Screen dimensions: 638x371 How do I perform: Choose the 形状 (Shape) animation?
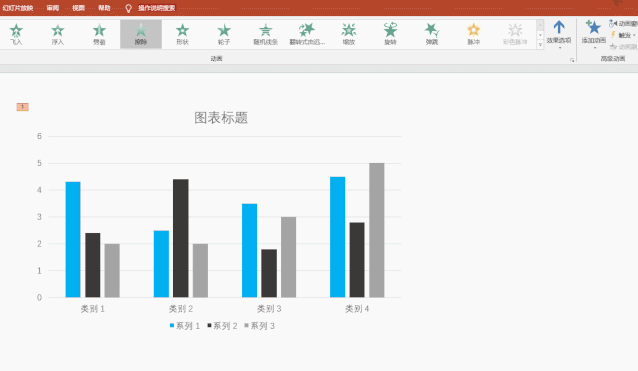(182, 34)
